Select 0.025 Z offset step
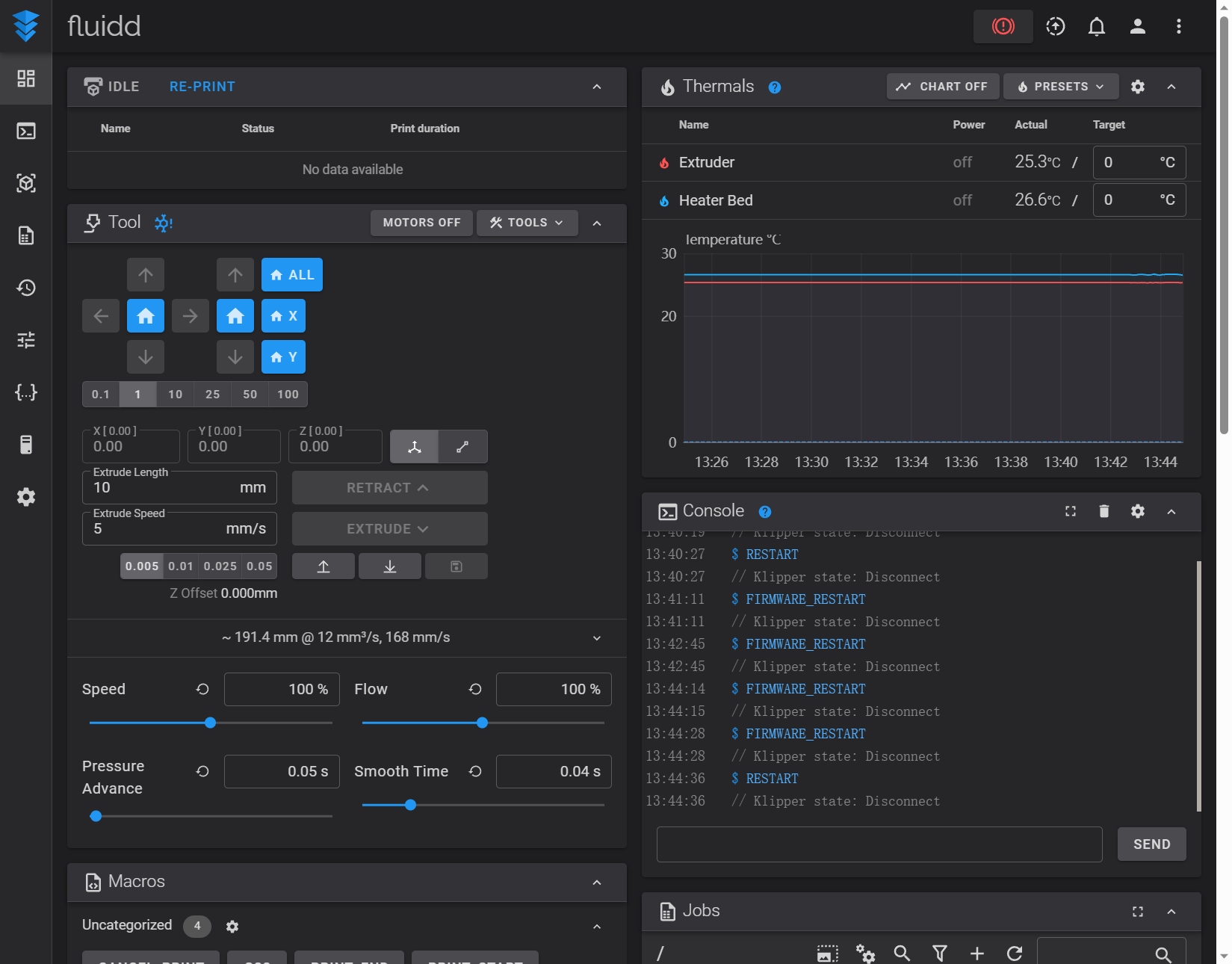 coord(220,566)
